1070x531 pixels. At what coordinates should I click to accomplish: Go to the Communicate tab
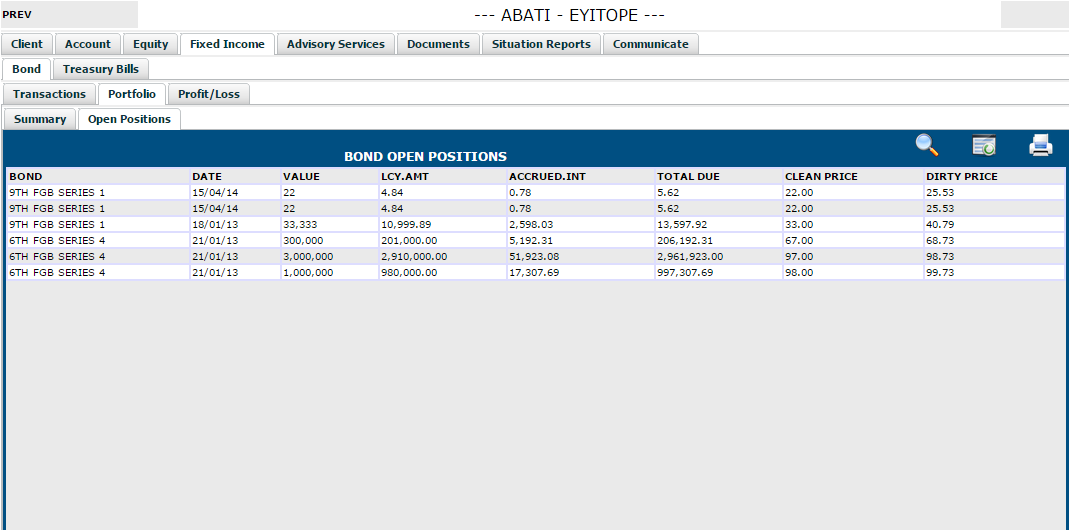(650, 44)
